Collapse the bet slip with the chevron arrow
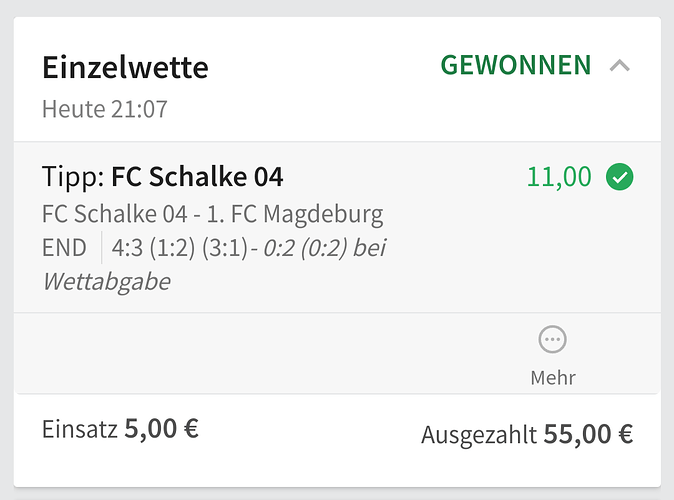Screen dimensions: 674x500 pyautogui.click(x=619, y=66)
